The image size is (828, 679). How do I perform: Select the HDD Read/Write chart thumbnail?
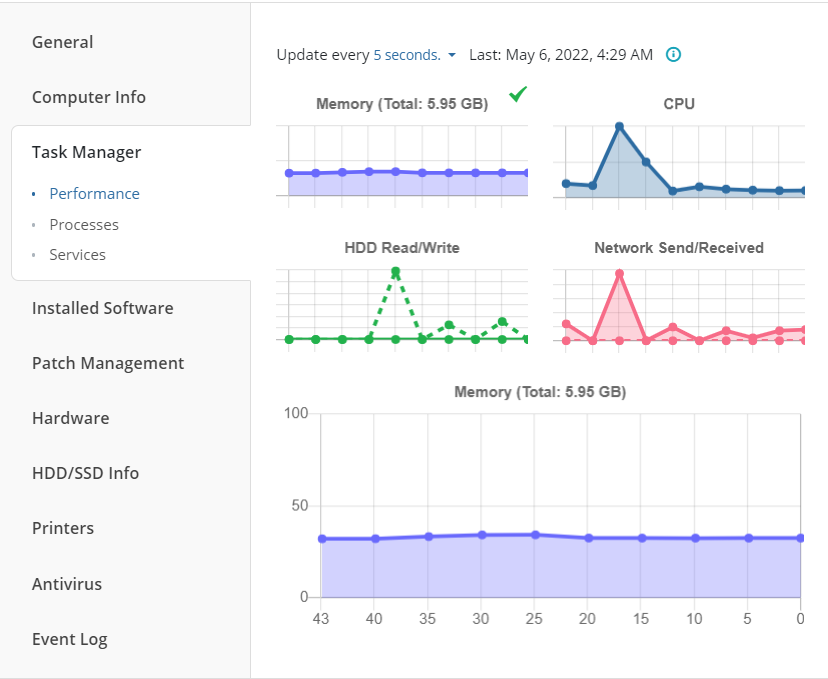[402, 296]
